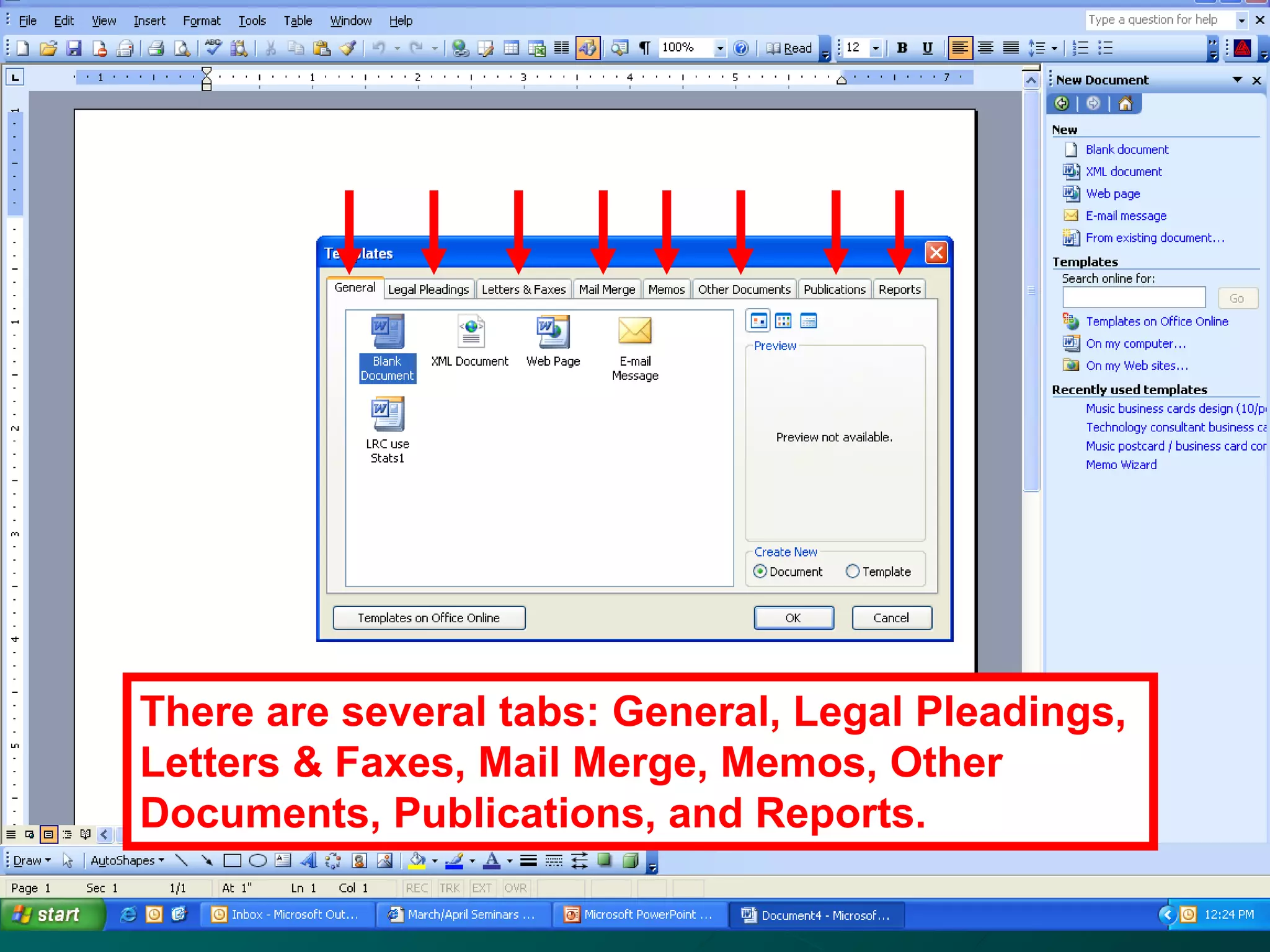This screenshot has height=952, width=1270.
Task: Click Cancel in the Templates dialog
Action: pyautogui.click(x=892, y=618)
